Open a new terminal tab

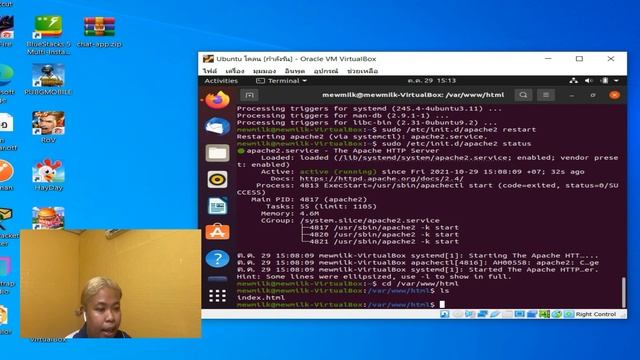point(249,95)
